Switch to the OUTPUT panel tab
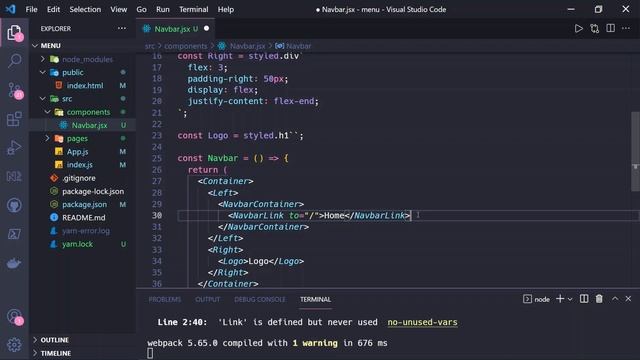 (207, 300)
